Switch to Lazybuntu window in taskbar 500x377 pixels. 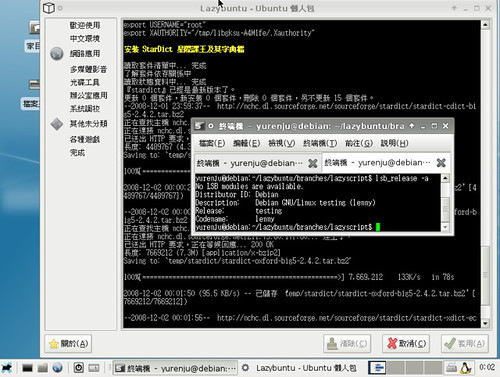point(299,368)
